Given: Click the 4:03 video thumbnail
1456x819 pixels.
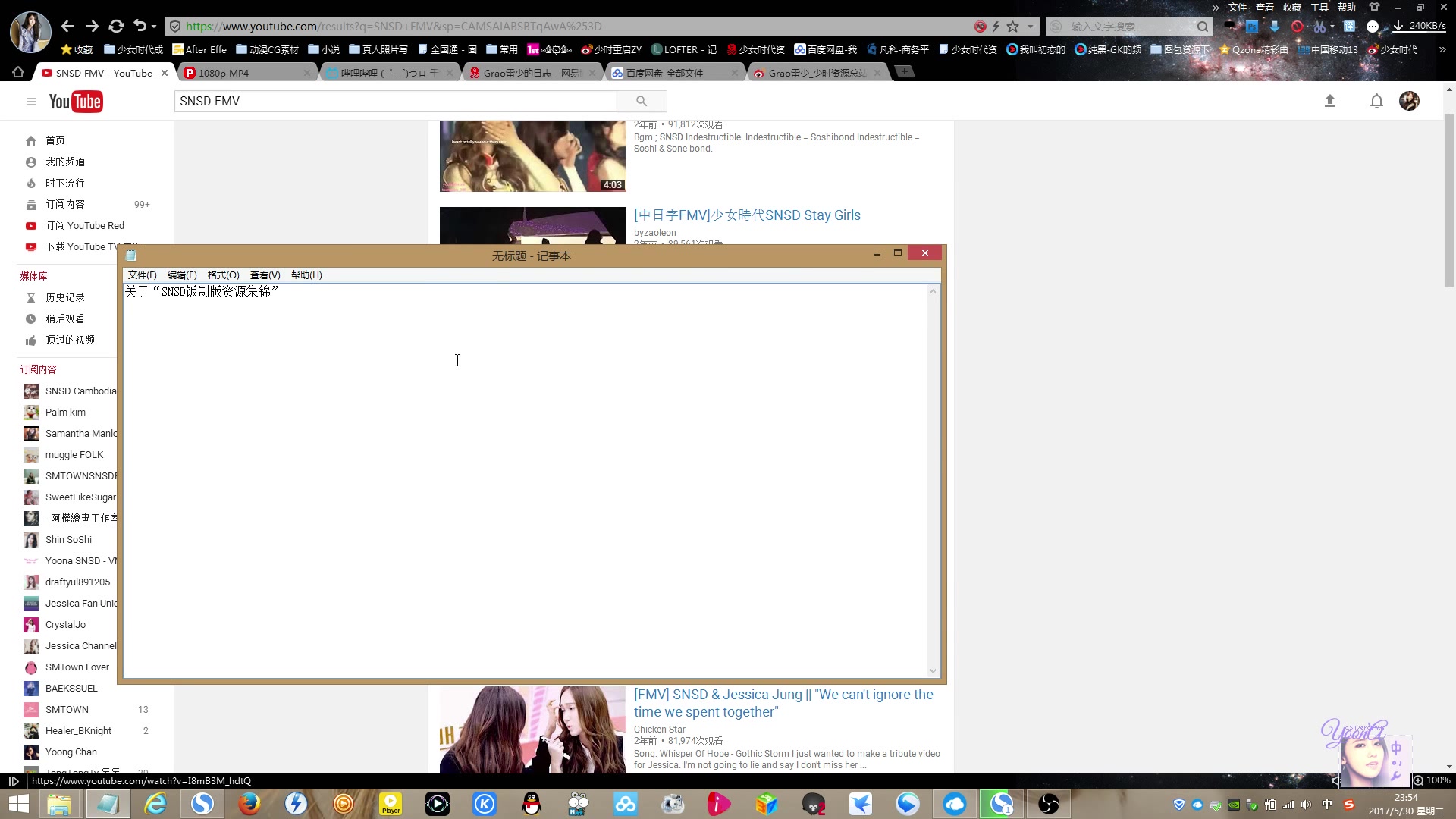Looking at the screenshot, I should [532, 155].
